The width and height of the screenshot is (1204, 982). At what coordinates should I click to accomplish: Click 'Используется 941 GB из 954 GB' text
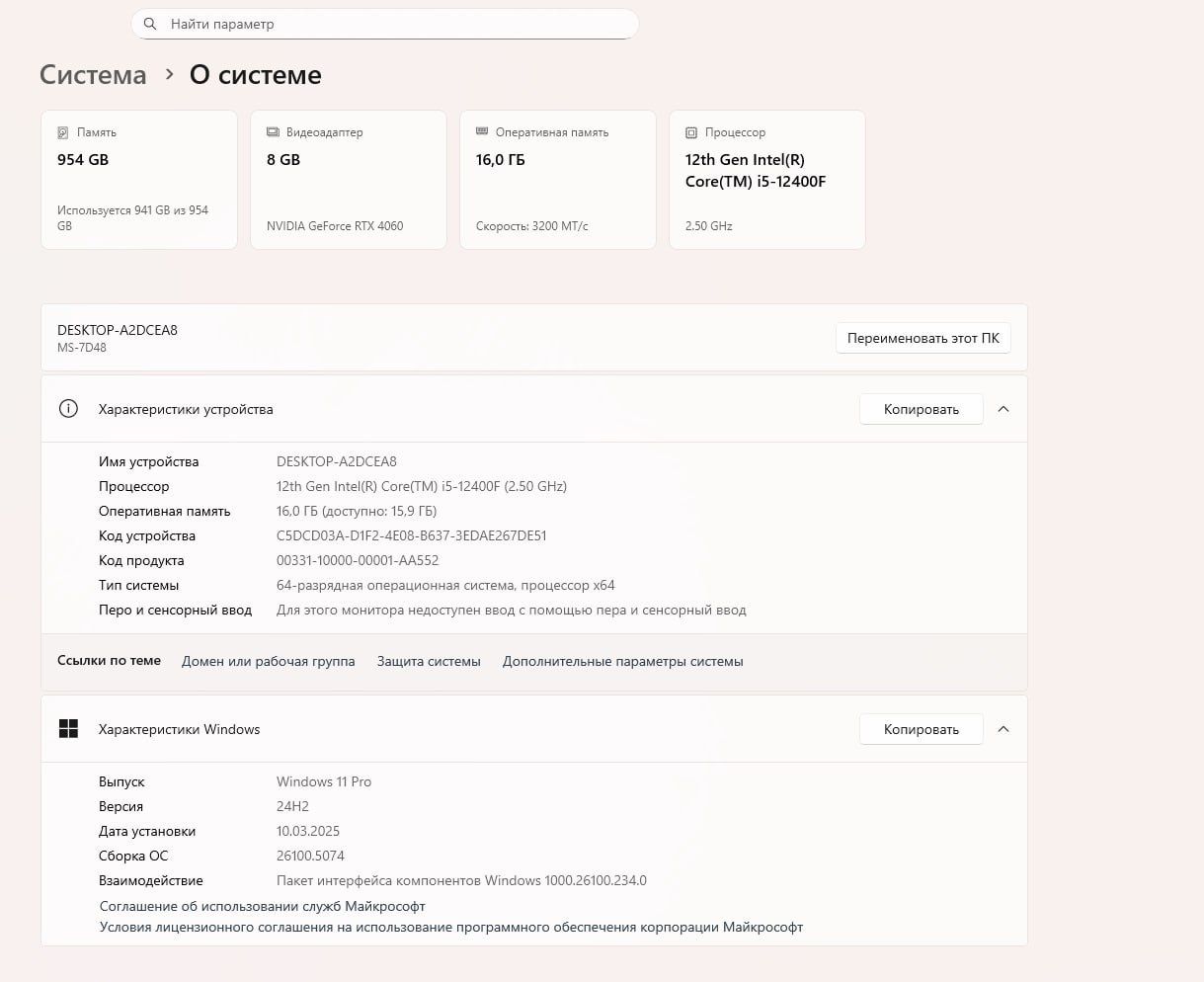(133, 218)
